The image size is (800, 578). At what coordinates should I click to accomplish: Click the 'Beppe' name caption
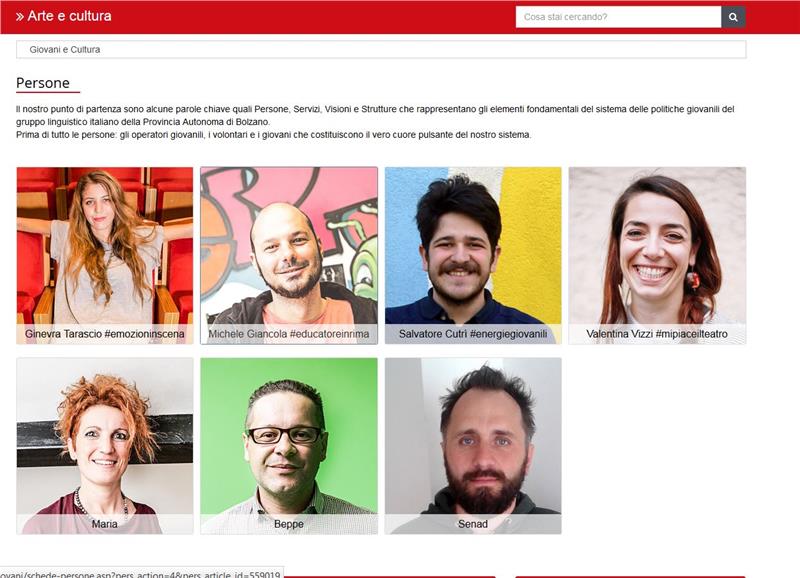pos(289,524)
